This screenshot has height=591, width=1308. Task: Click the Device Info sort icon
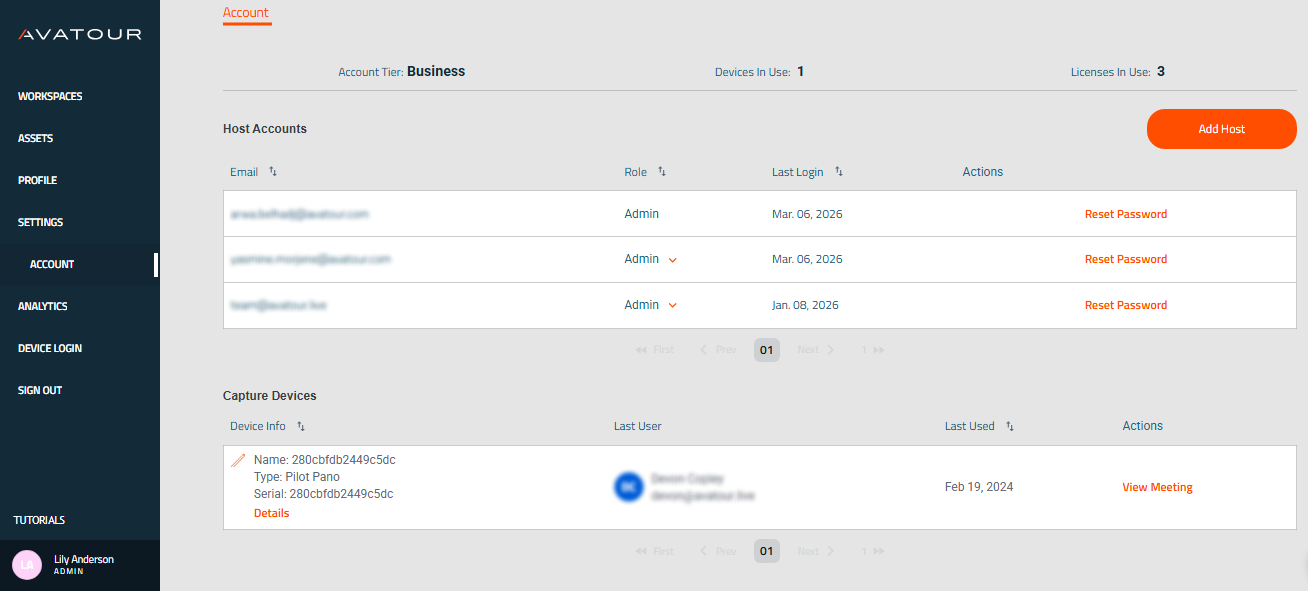pyautogui.click(x=299, y=425)
